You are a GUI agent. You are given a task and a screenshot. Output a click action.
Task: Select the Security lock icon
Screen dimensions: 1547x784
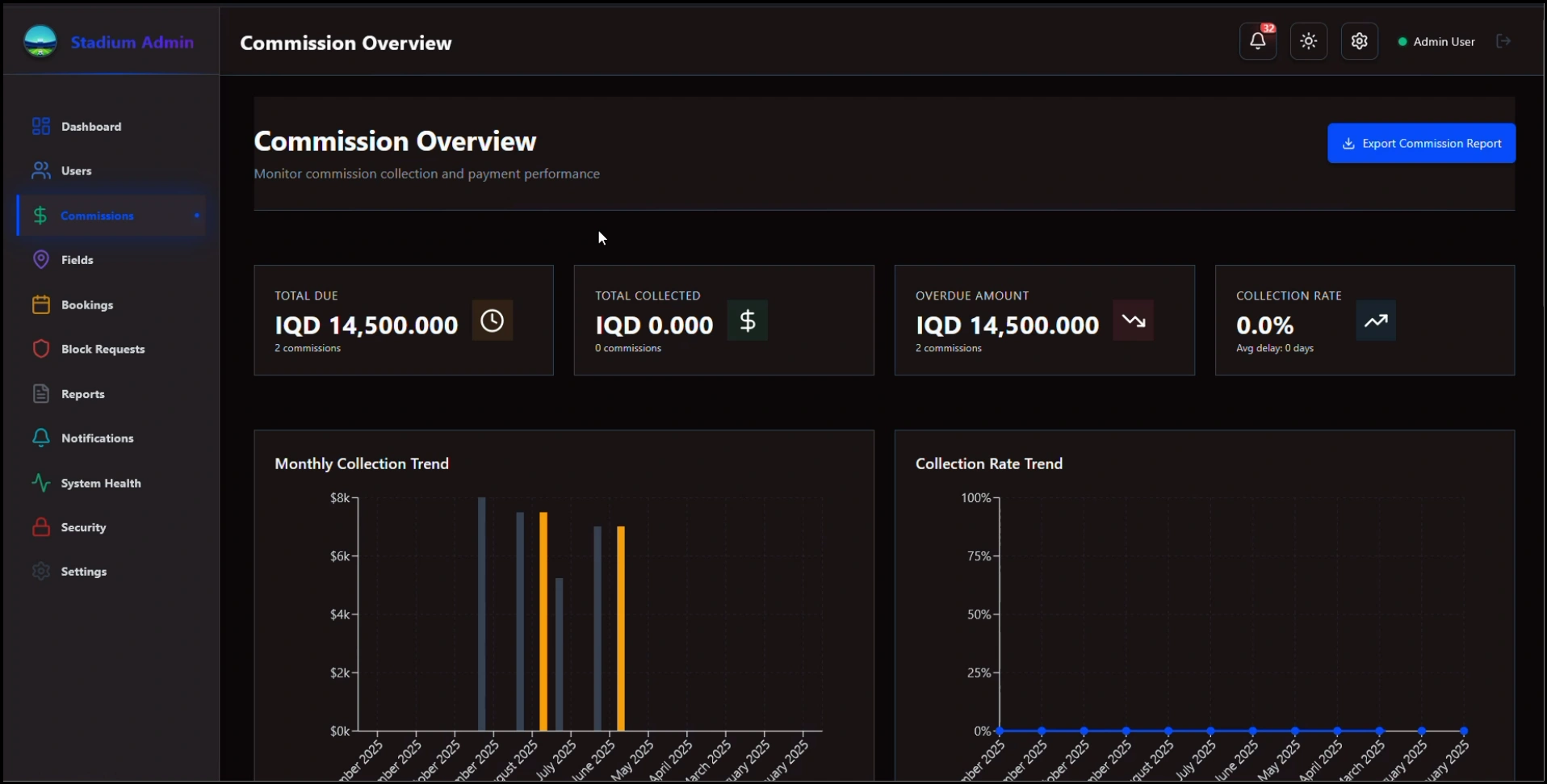point(41,526)
